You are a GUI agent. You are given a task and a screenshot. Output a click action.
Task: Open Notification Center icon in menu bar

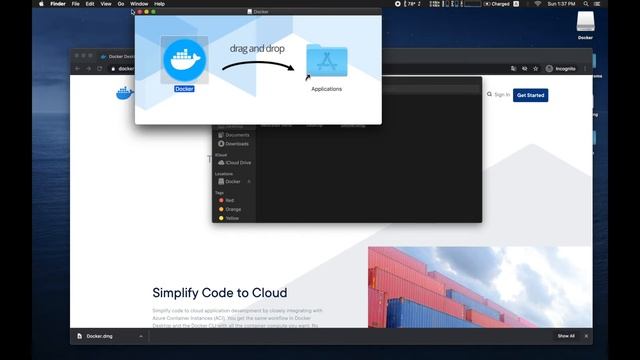click(597, 4)
